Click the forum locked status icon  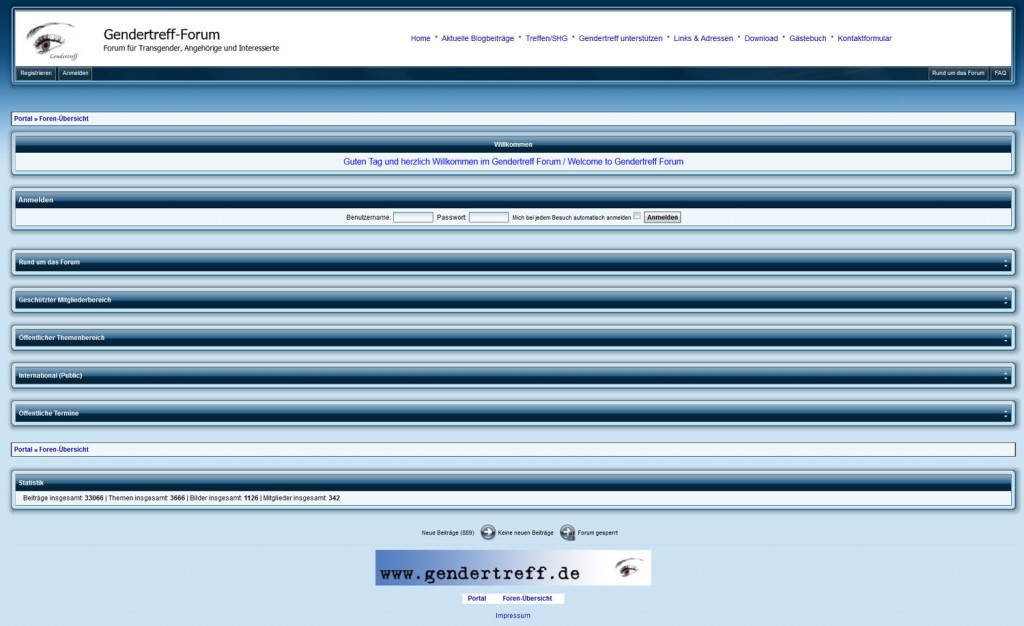[567, 533]
